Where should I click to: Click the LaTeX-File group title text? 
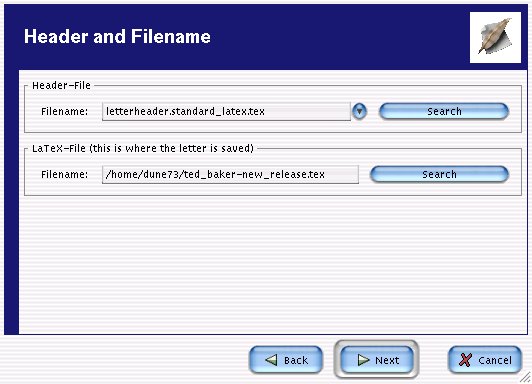143,149
